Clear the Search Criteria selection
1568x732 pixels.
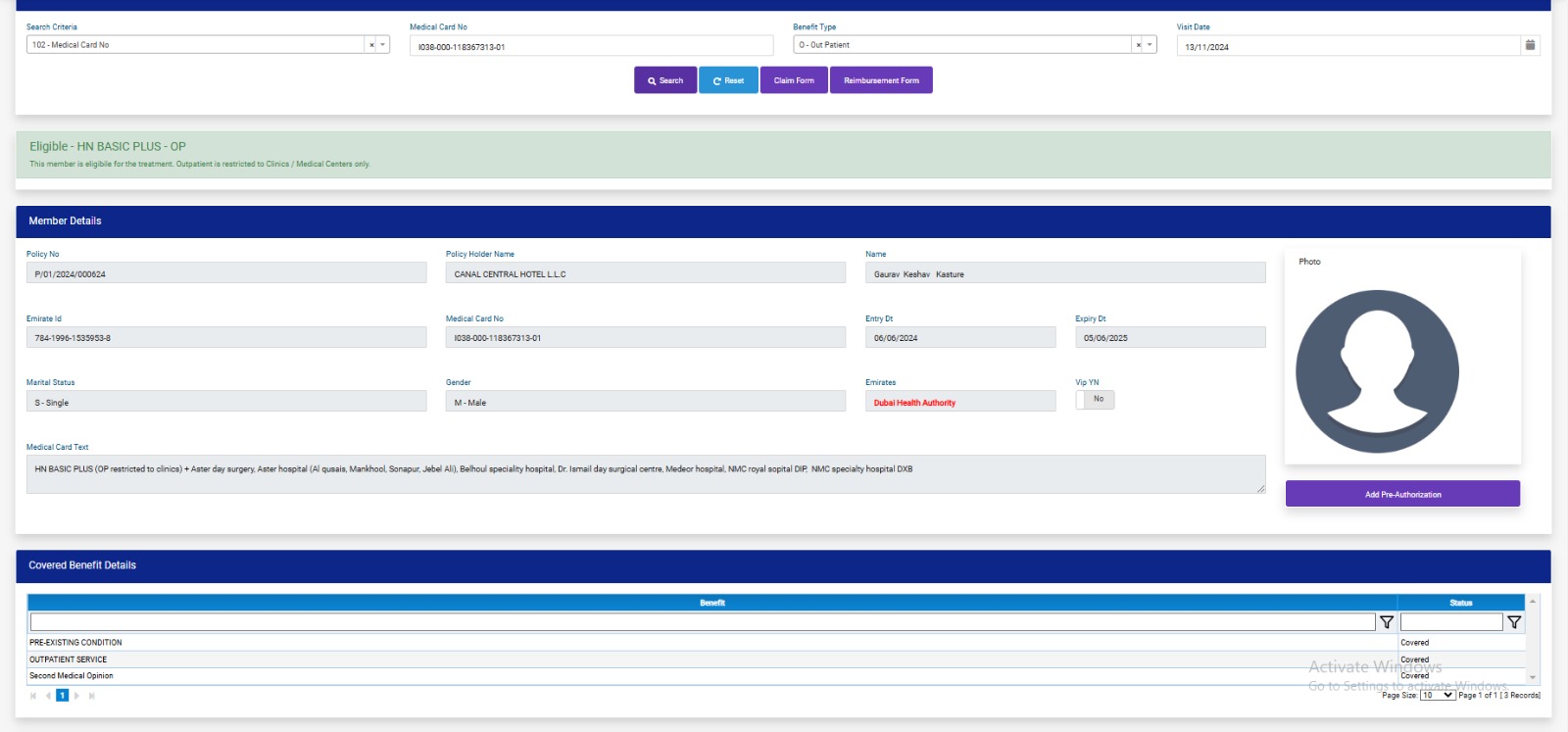(x=371, y=45)
